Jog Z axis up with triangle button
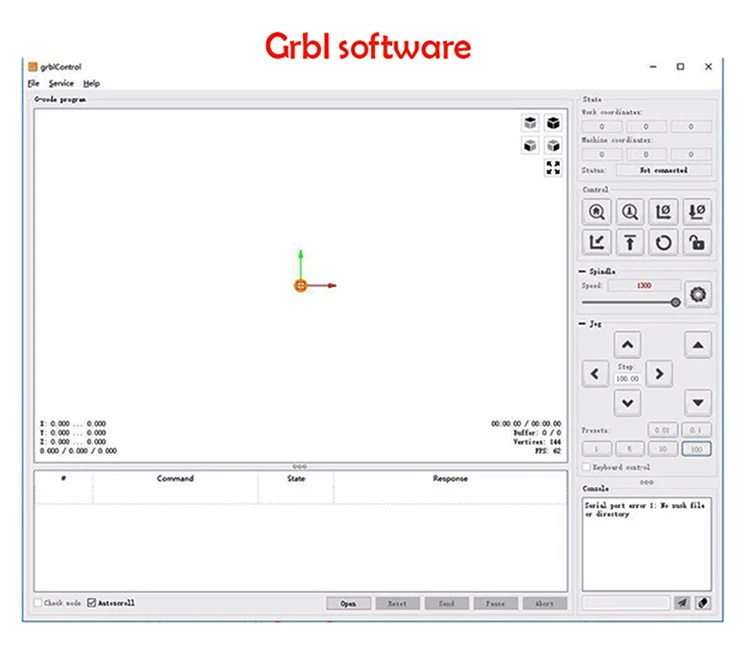Image resolution: width=750 pixels, height=653 pixels. (698, 344)
